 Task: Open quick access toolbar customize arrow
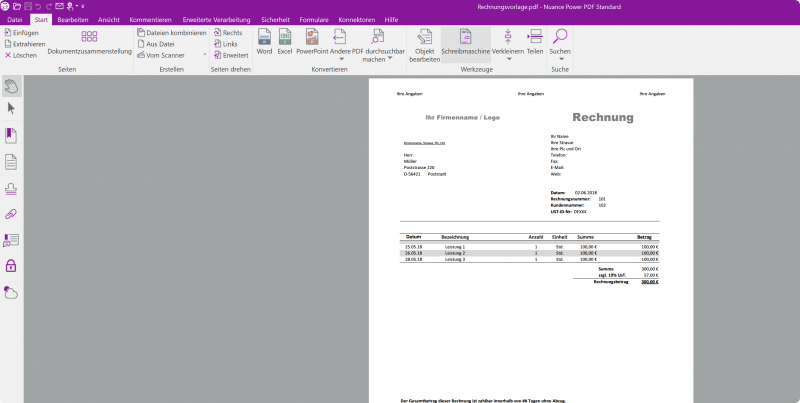click(83, 7)
